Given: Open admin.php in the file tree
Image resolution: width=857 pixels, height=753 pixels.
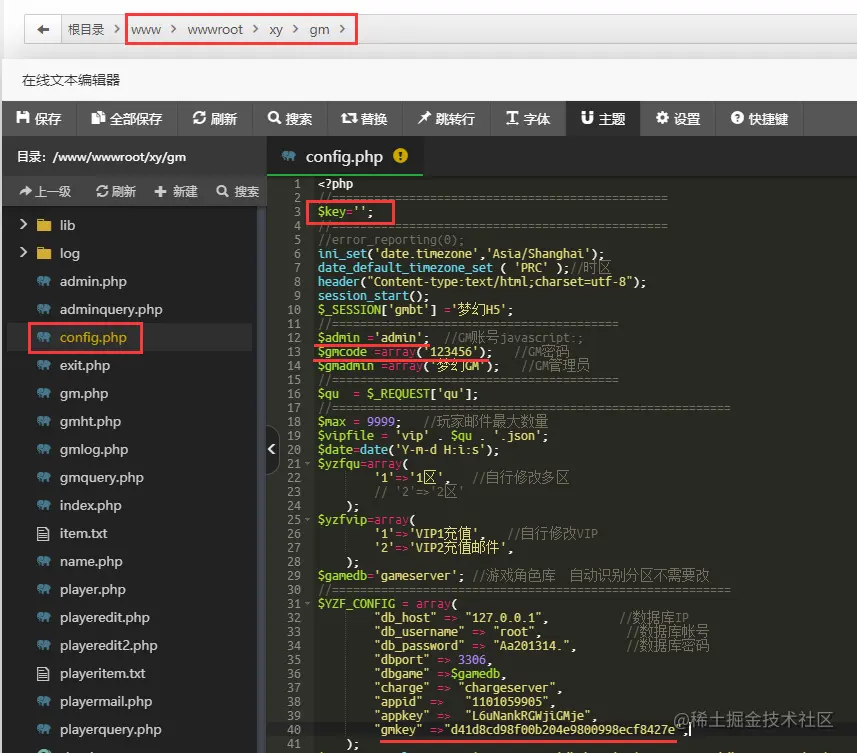Looking at the screenshot, I should 93,281.
